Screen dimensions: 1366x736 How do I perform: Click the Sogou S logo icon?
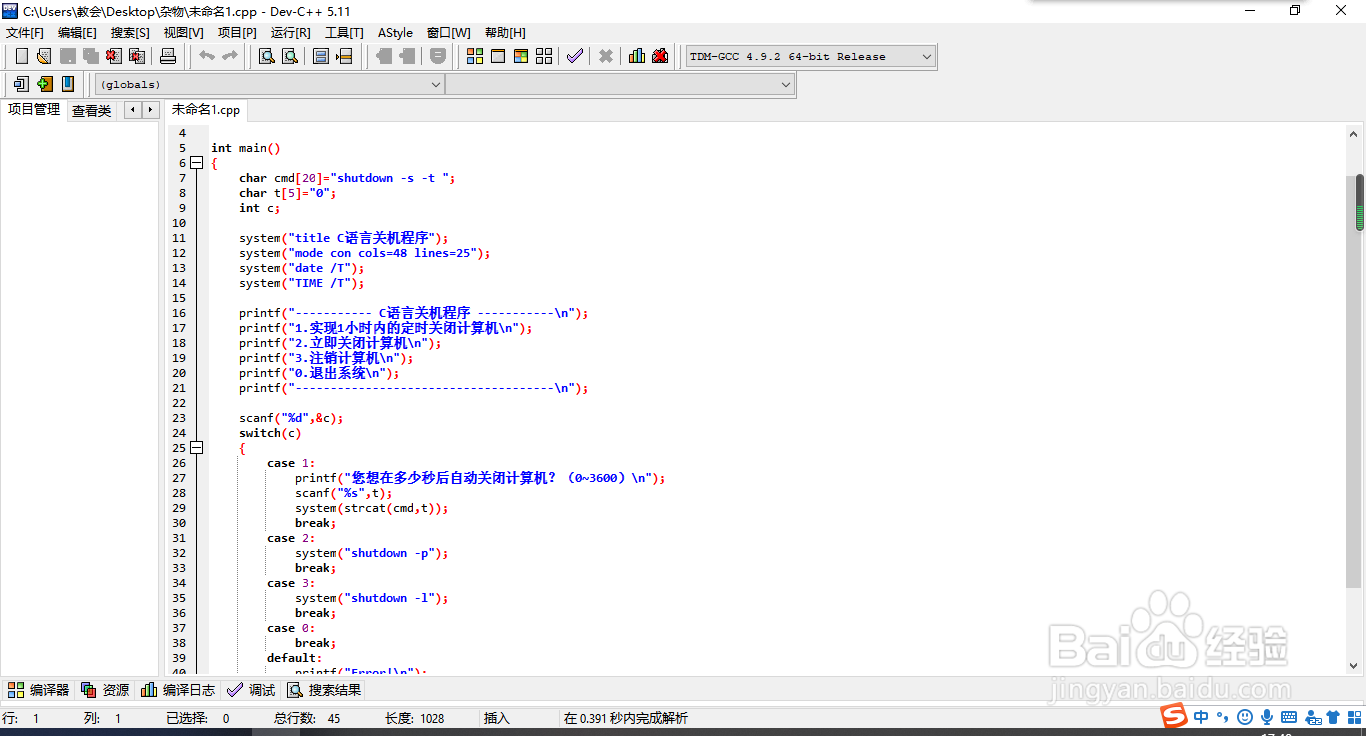click(1173, 715)
